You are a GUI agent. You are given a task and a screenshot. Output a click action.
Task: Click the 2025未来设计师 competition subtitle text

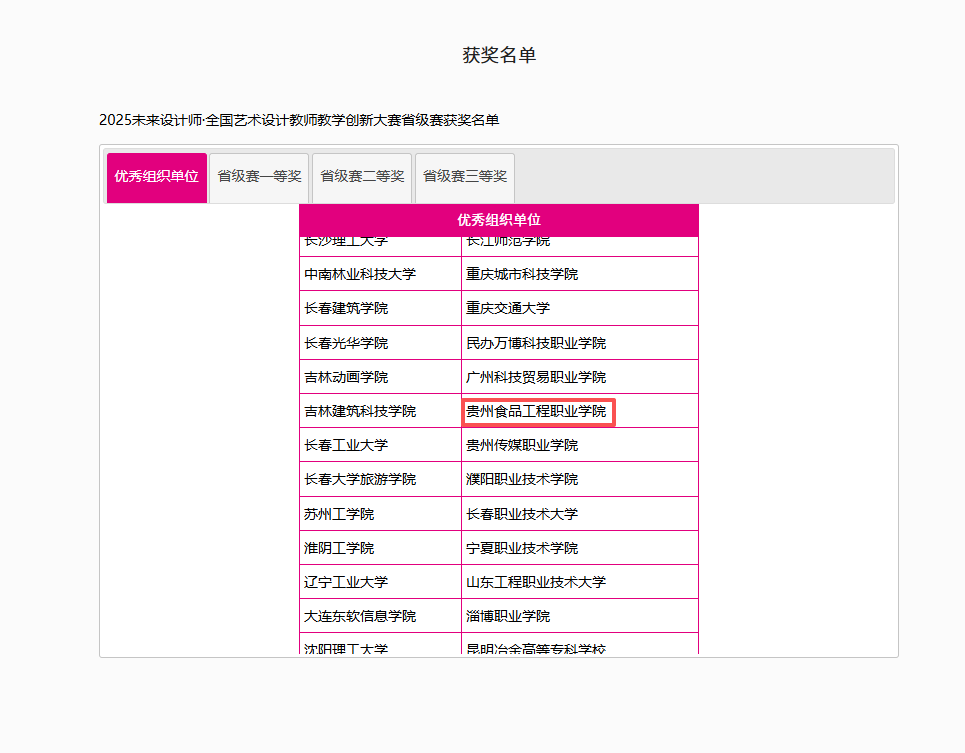click(x=299, y=120)
